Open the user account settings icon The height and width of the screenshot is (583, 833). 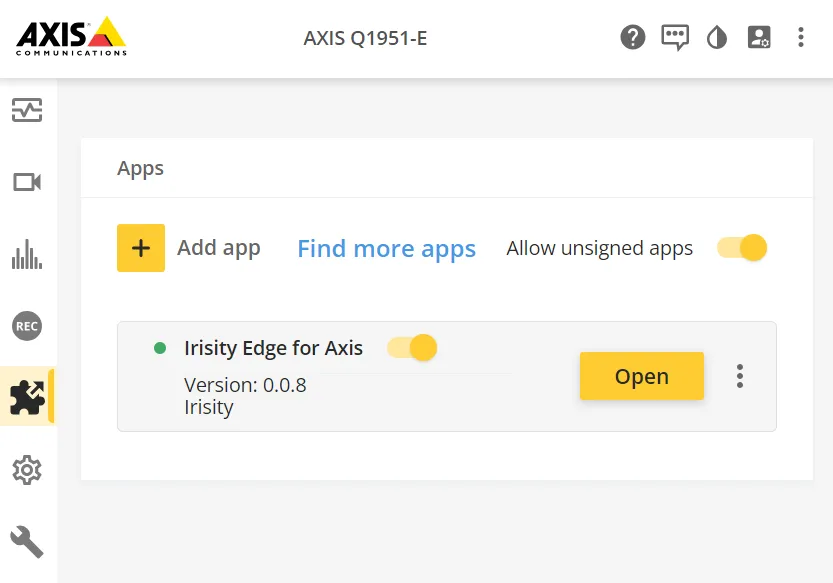click(759, 37)
